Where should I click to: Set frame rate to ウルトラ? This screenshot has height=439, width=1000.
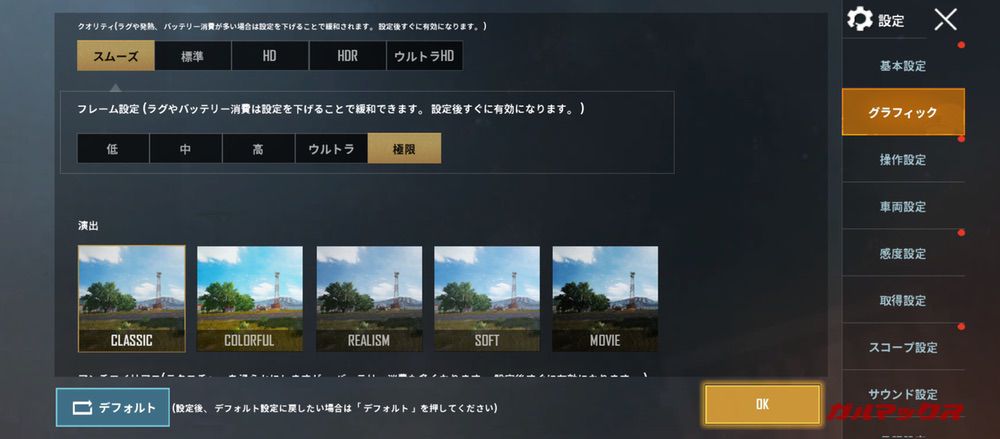(331, 149)
